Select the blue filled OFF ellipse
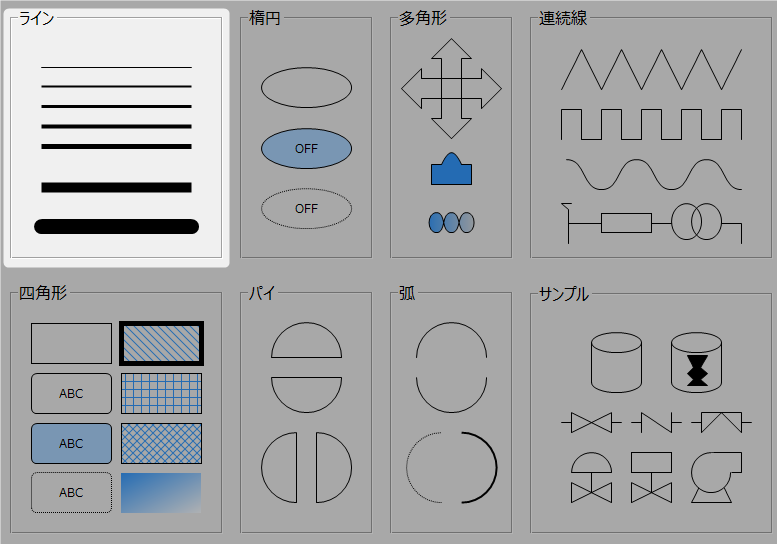 click(x=306, y=148)
